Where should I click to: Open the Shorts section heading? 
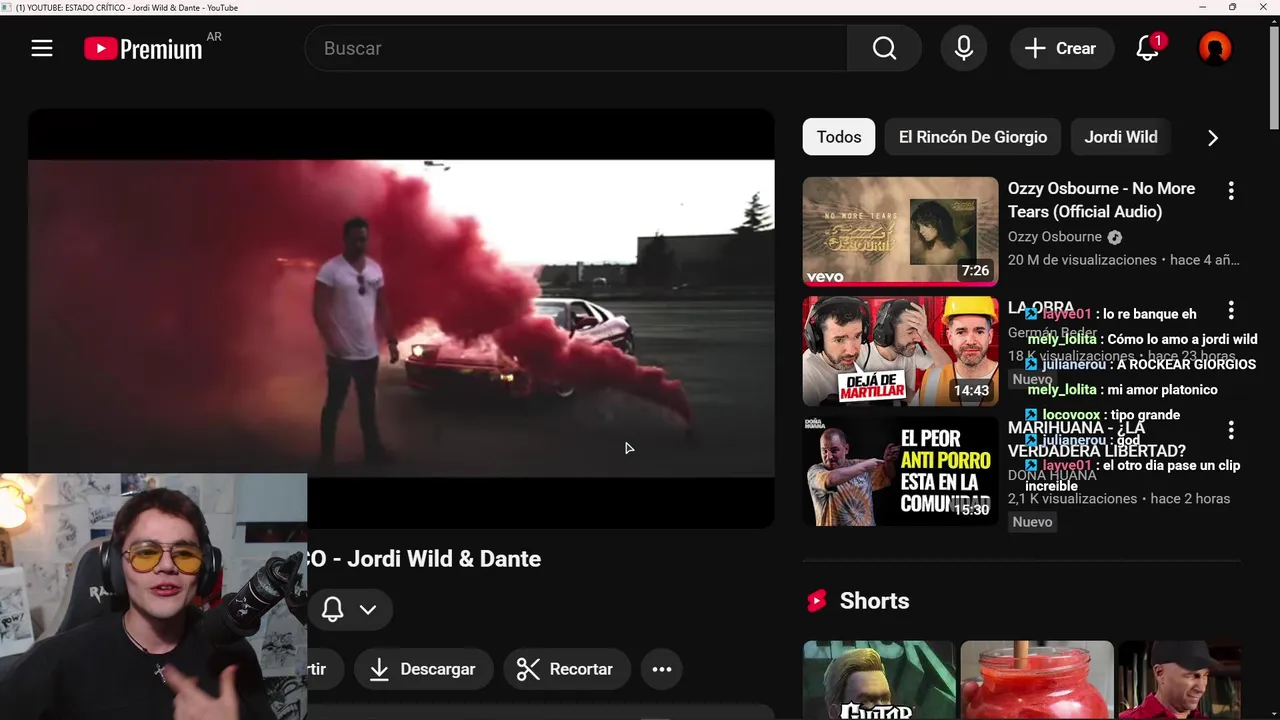click(874, 601)
